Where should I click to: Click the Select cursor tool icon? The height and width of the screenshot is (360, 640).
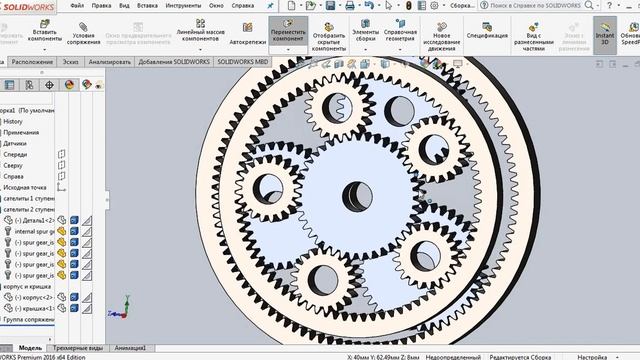tap(389, 6)
